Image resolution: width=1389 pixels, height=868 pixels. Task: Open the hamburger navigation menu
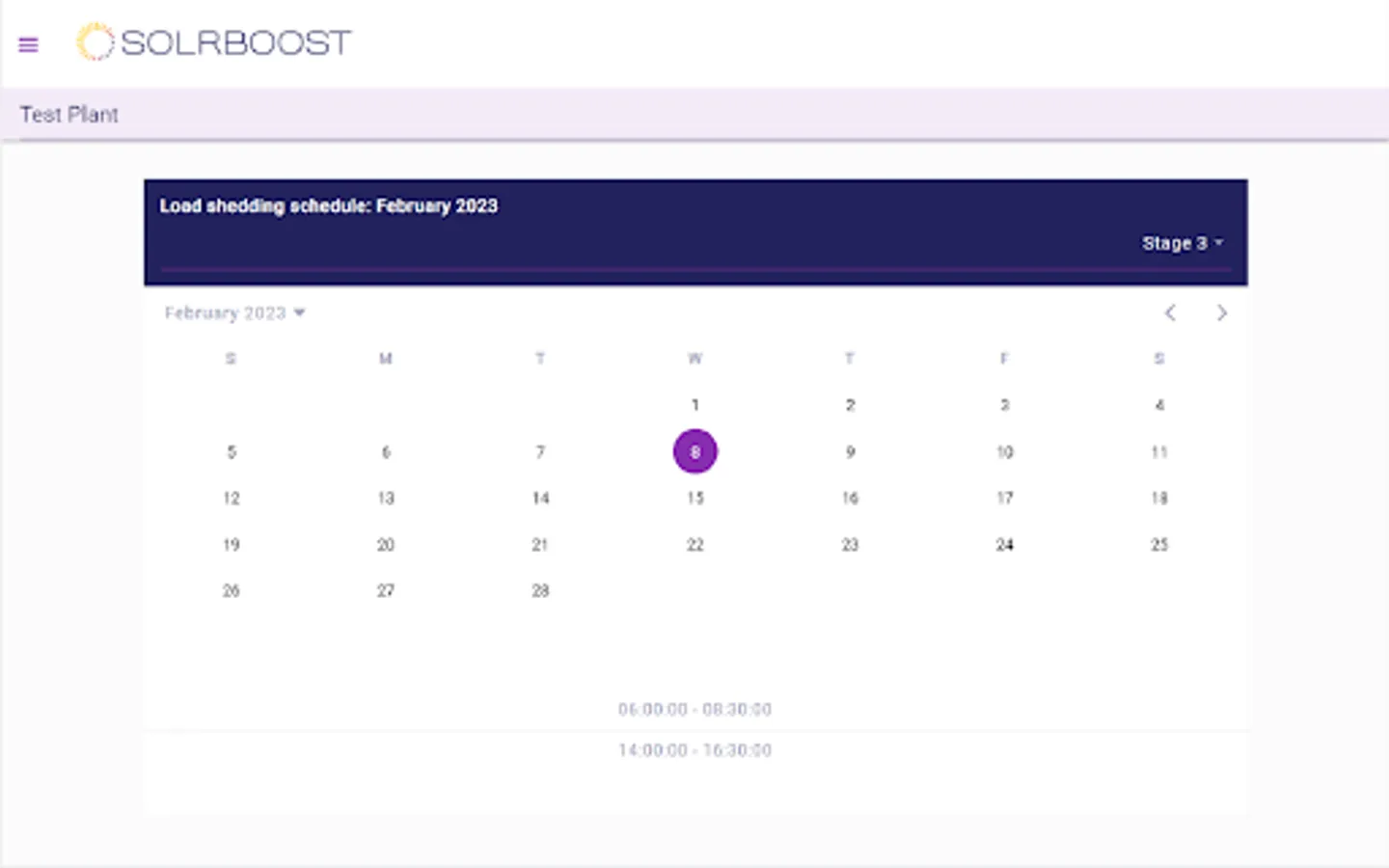coord(28,44)
